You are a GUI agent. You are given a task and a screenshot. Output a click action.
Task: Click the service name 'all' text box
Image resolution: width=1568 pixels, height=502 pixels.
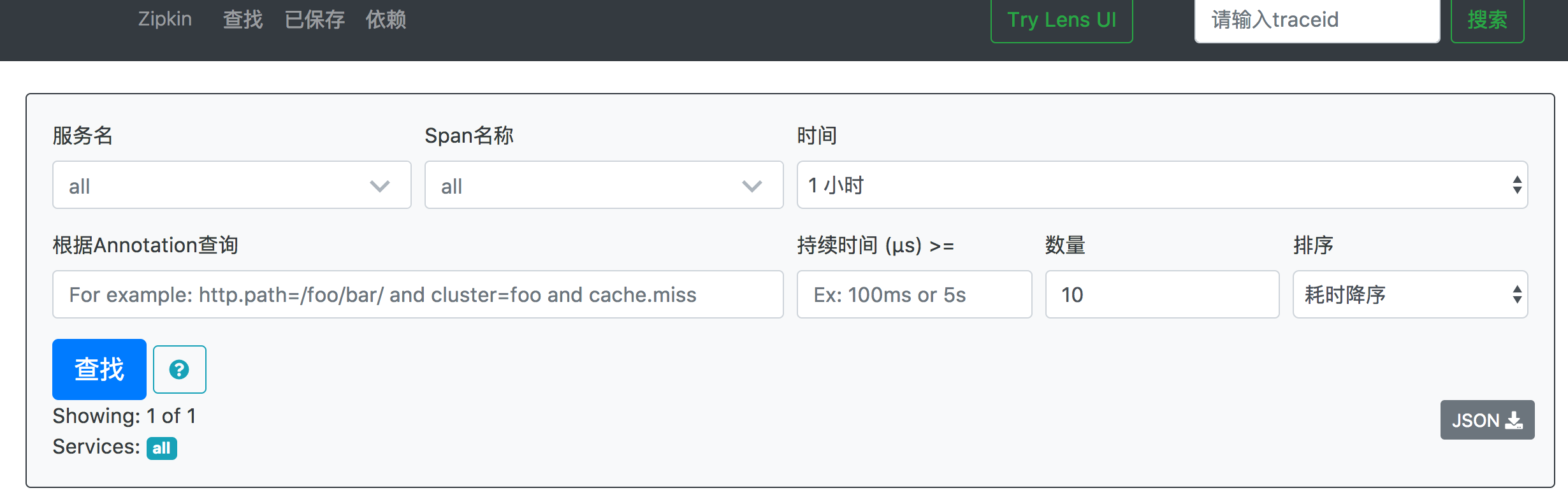210,186
